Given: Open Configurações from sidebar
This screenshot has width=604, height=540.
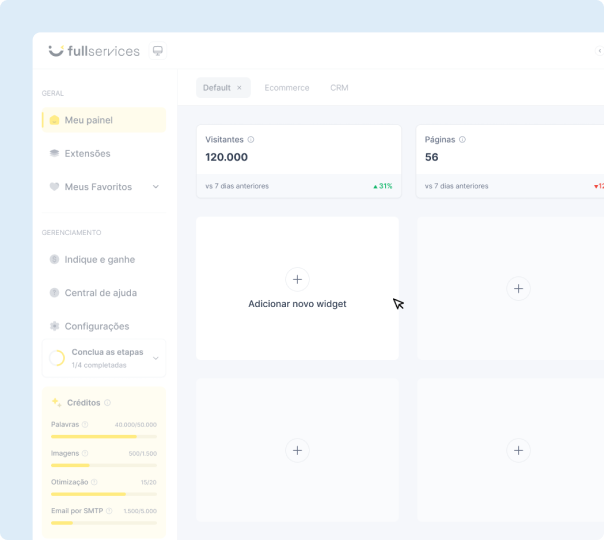Looking at the screenshot, I should click(96, 326).
